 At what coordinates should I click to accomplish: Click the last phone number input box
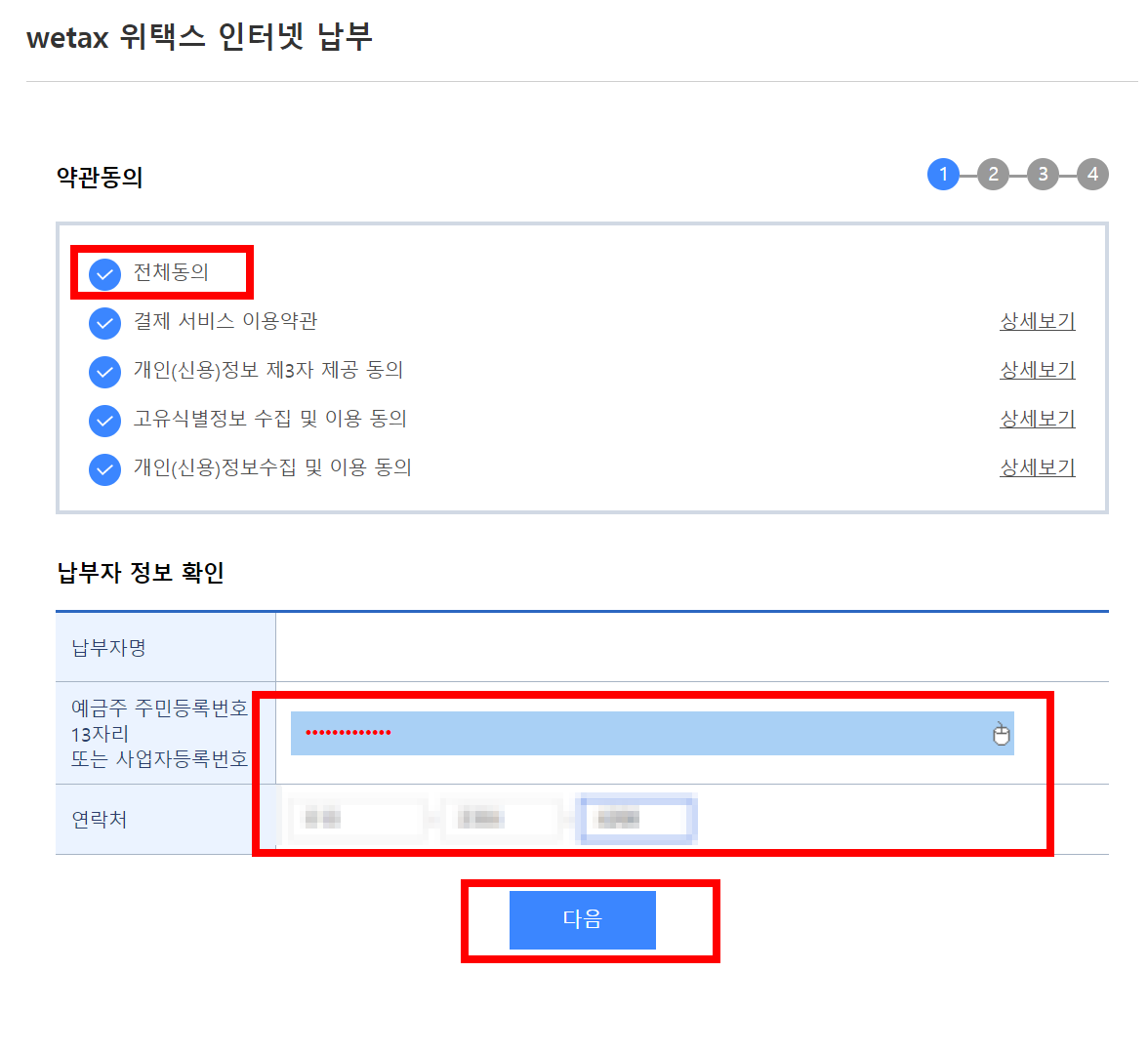(636, 818)
